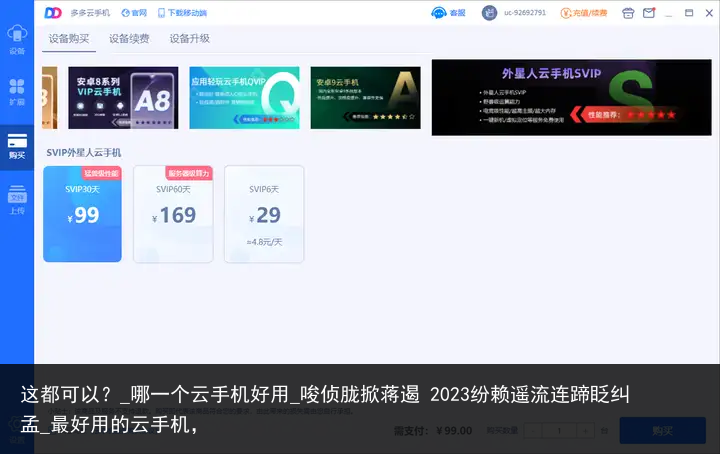The width and height of the screenshot is (720, 454).
Task: Open account uc-92692791 menu
Action: pos(525,13)
